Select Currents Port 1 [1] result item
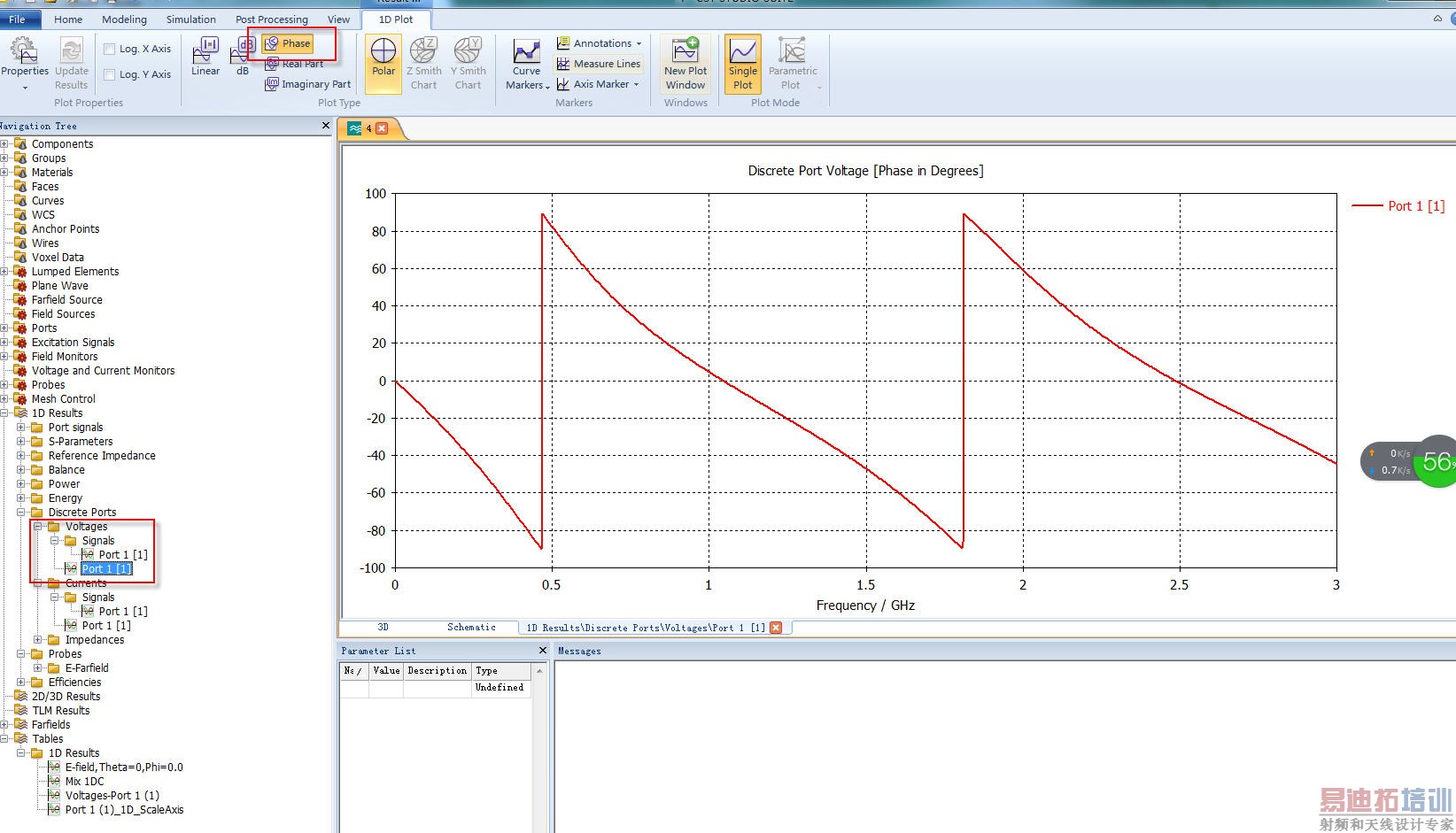 coord(106,626)
